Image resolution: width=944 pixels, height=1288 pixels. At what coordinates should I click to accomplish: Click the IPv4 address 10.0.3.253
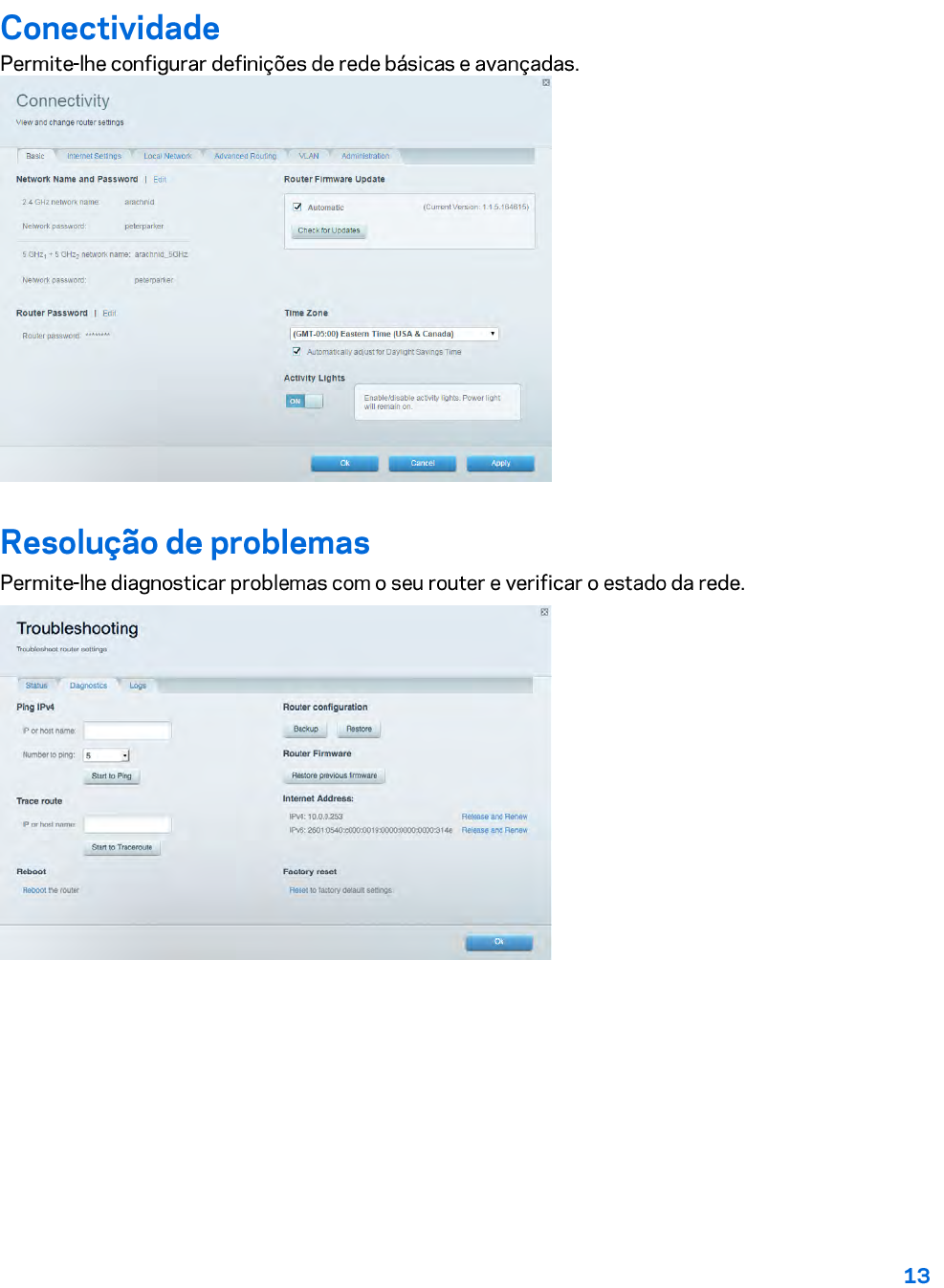pyautogui.click(x=325, y=818)
